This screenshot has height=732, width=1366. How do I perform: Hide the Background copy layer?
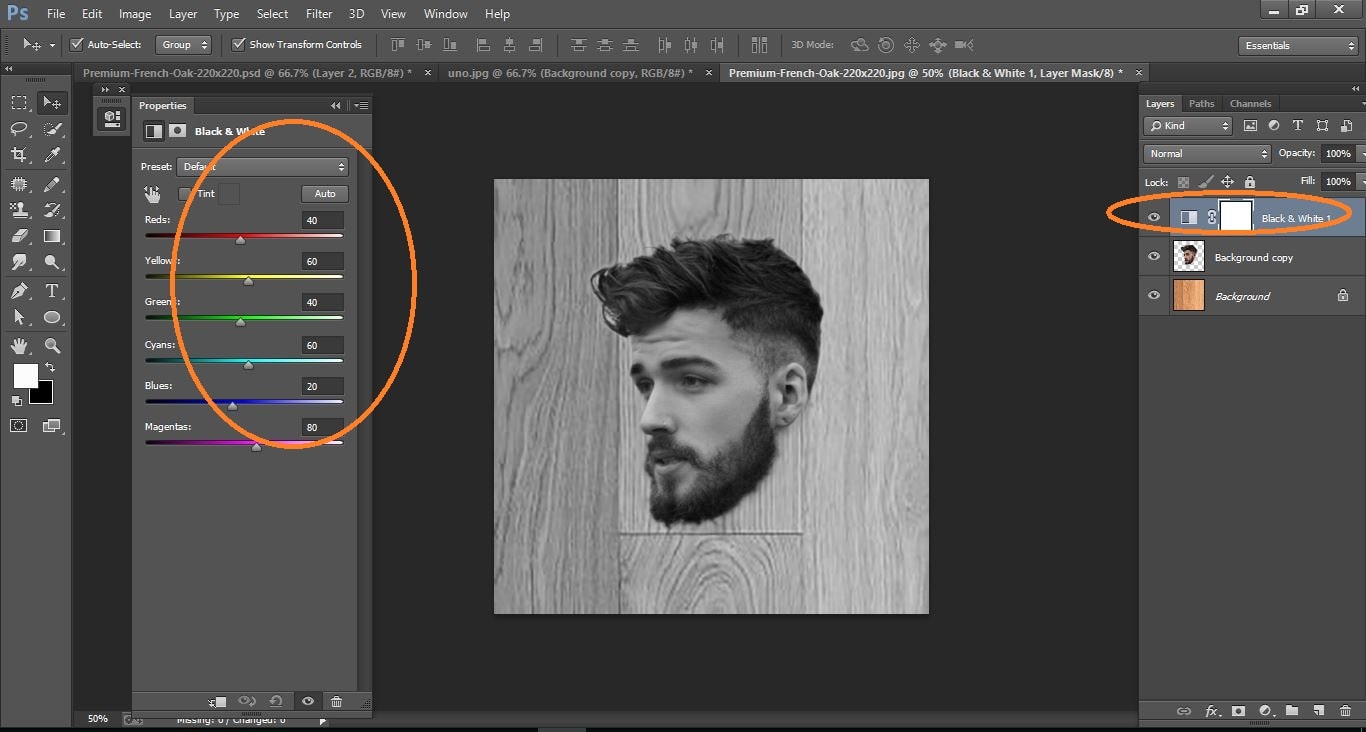click(x=1154, y=257)
